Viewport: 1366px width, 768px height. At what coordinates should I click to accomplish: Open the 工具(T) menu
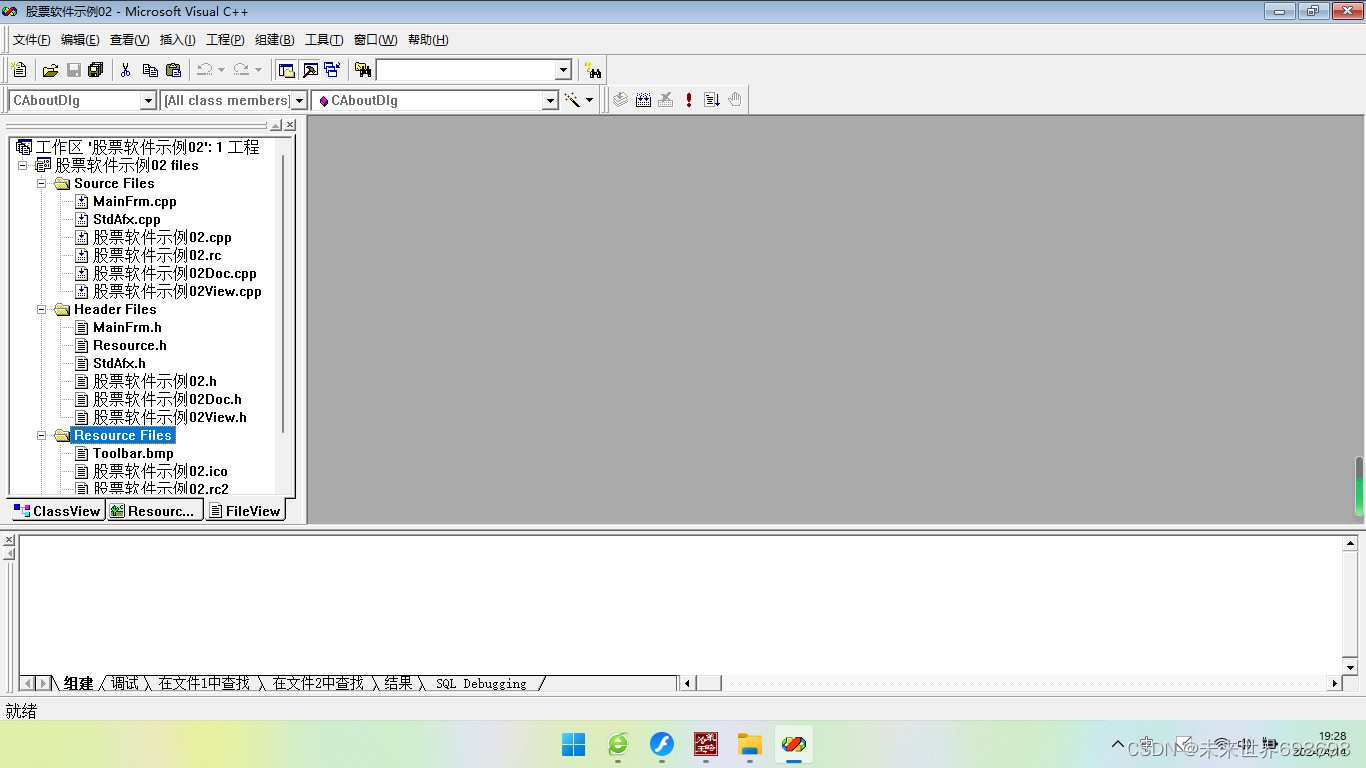pos(324,40)
